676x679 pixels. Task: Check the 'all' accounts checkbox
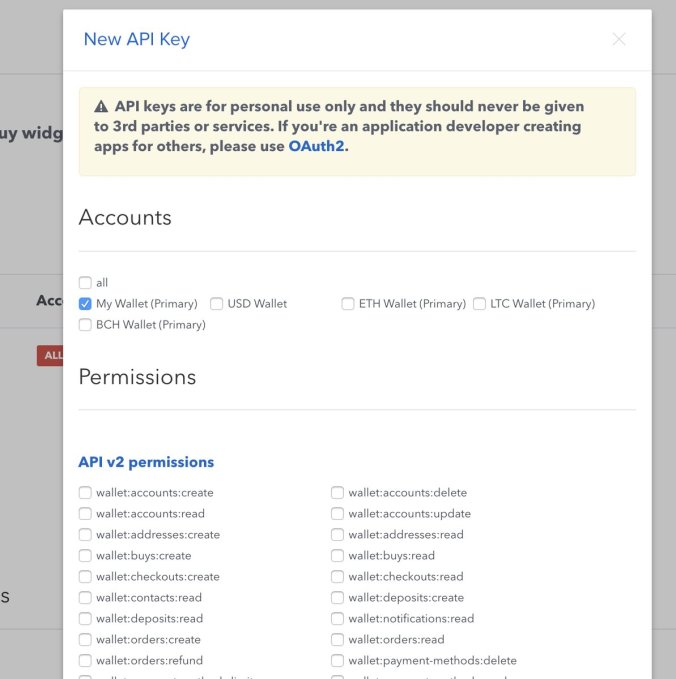(85, 283)
